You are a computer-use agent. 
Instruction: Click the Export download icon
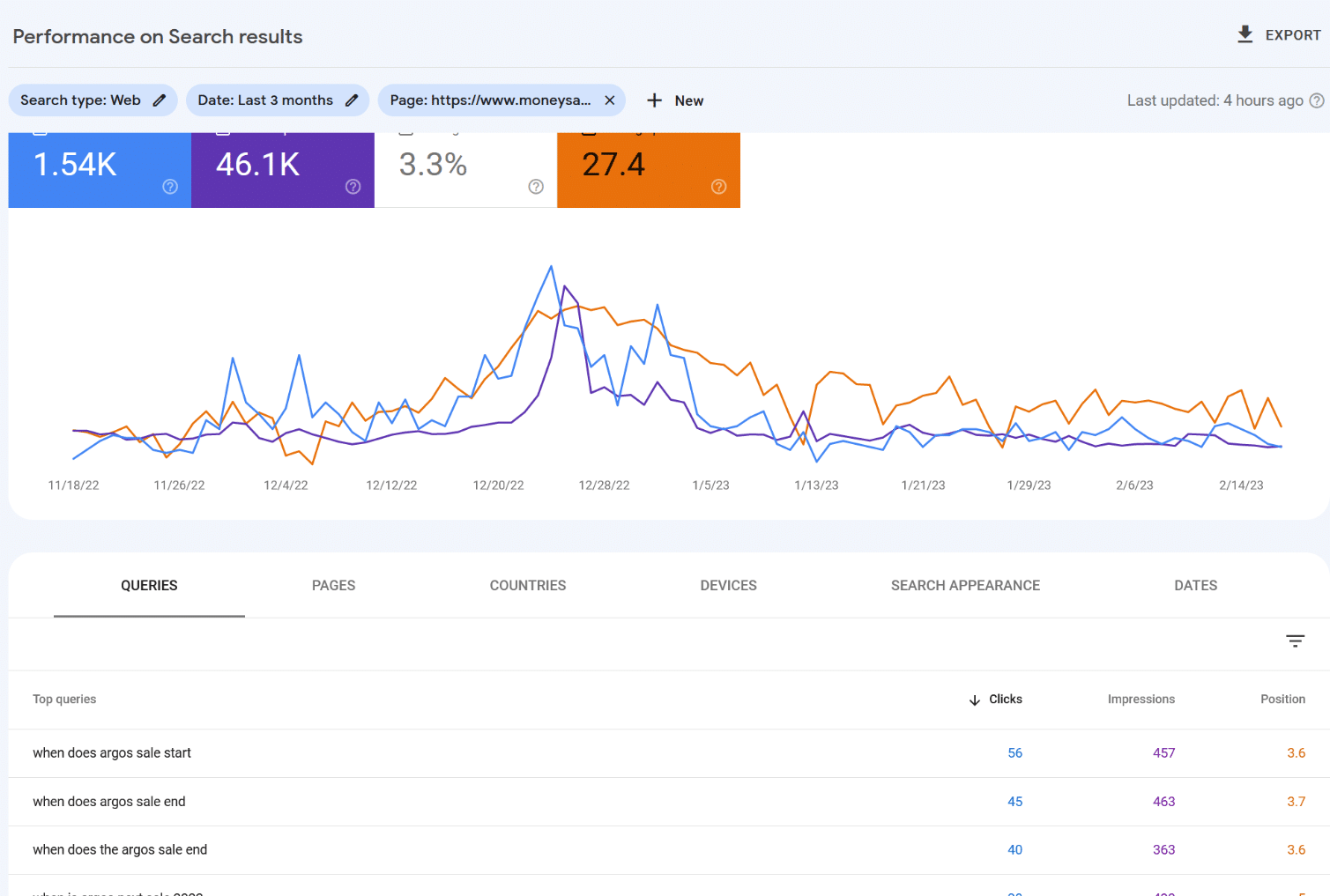(1245, 34)
